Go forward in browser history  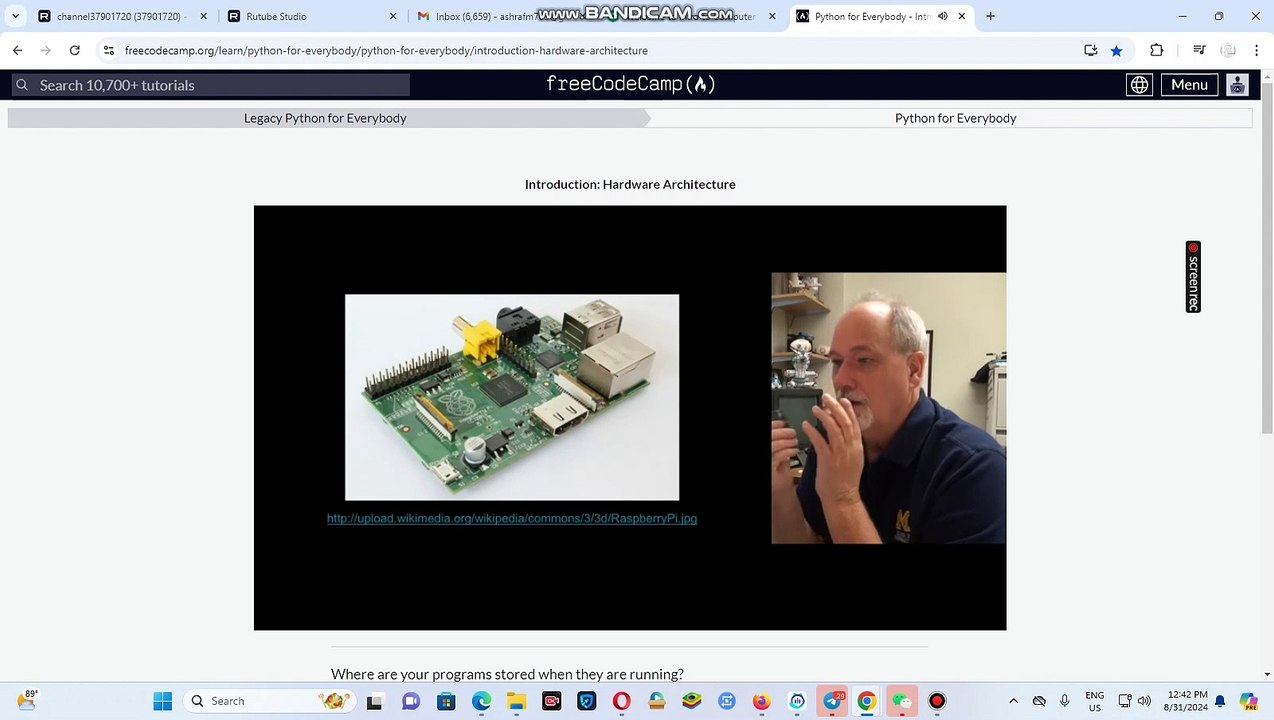point(46,50)
